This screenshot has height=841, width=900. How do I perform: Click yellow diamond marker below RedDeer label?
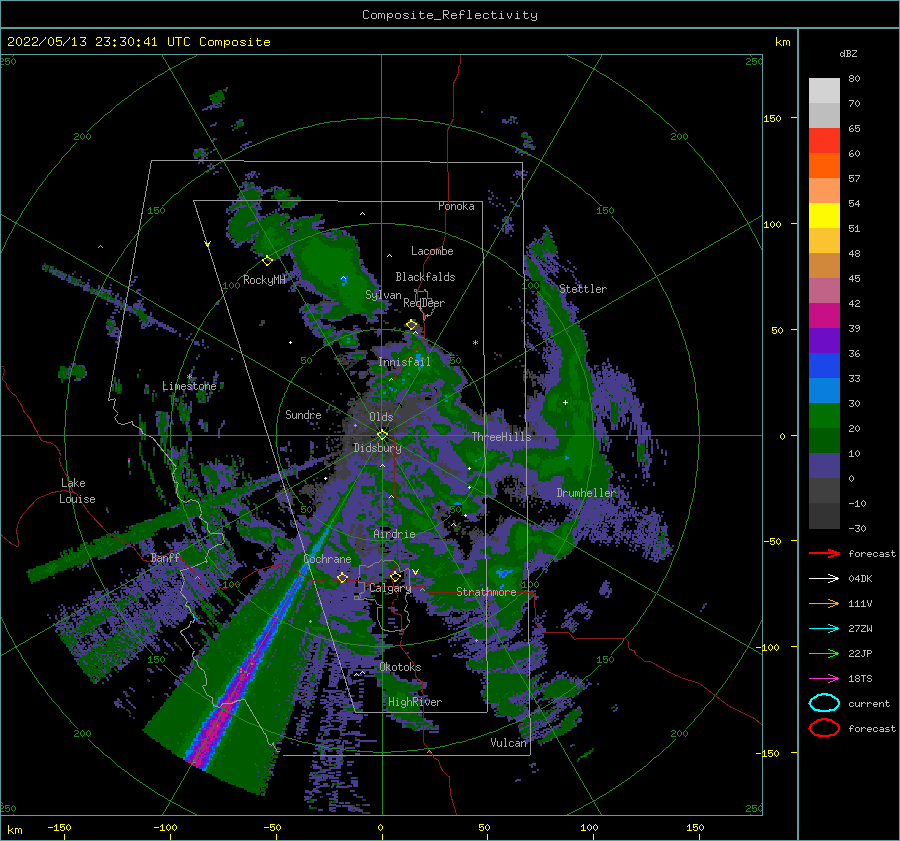(x=412, y=325)
